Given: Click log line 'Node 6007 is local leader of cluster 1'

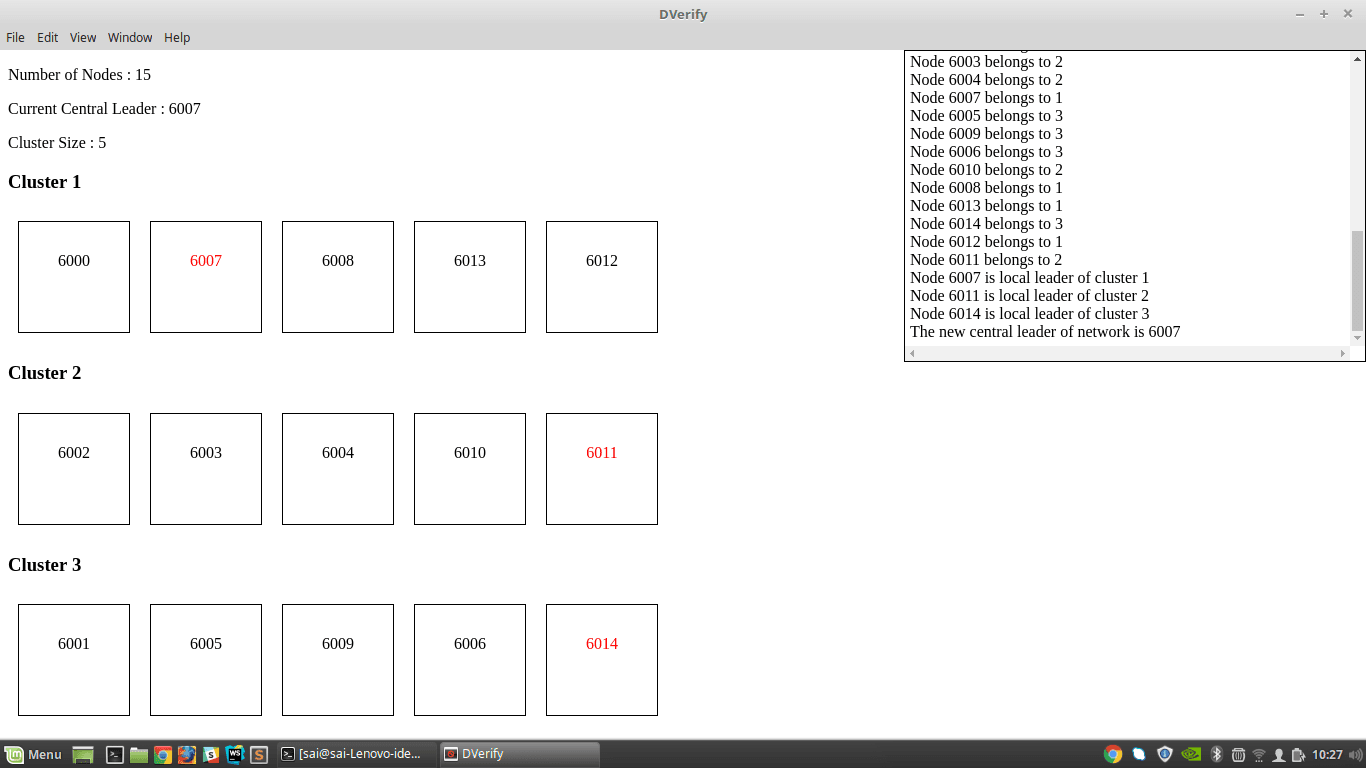Looking at the screenshot, I should click(x=1029, y=278).
